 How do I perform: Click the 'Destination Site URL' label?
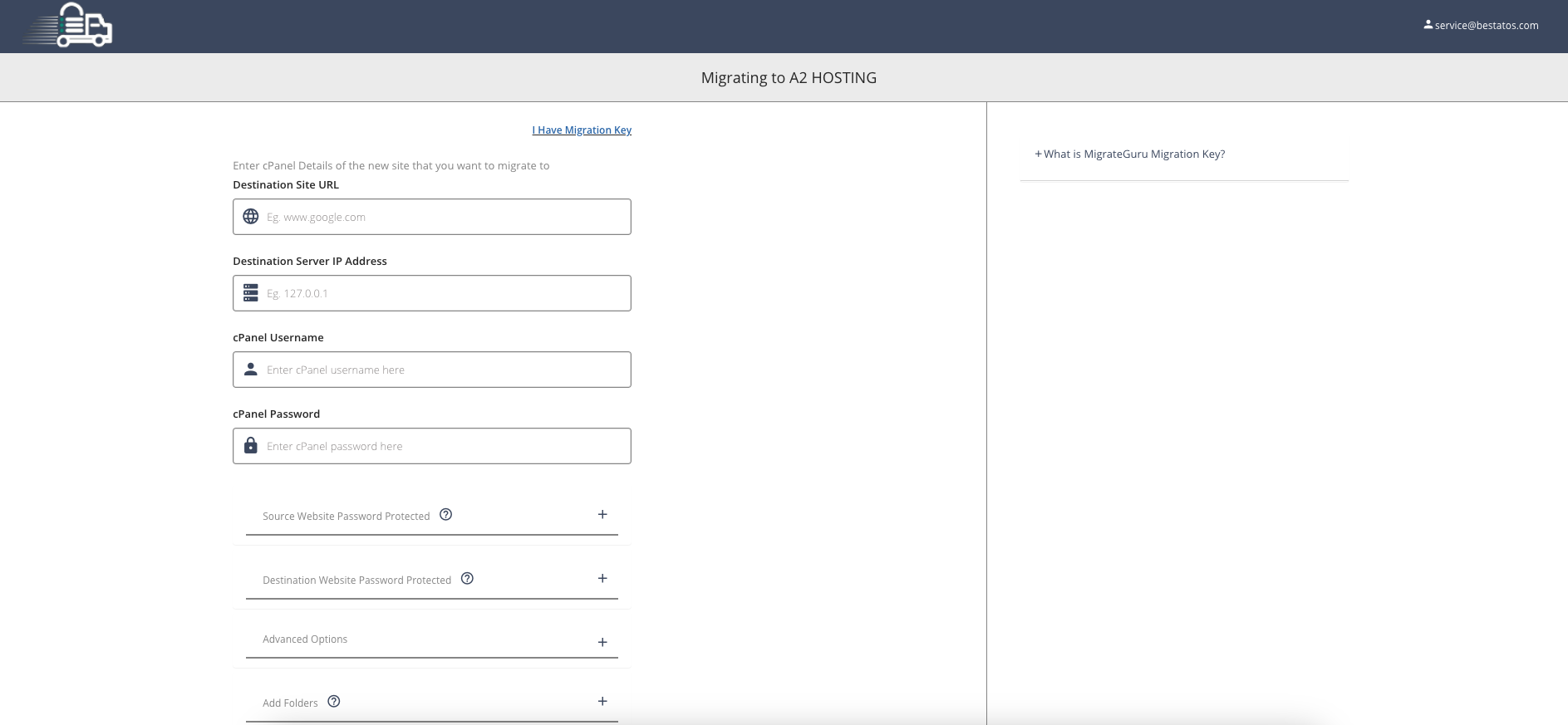click(x=286, y=185)
